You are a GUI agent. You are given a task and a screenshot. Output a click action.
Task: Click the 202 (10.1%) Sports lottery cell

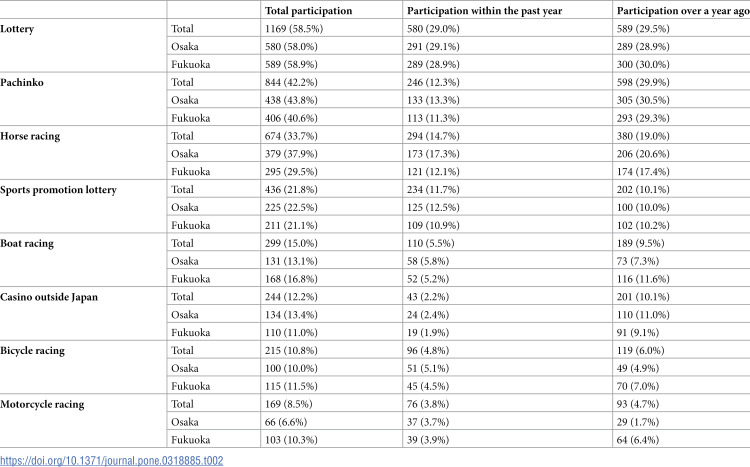pyautogui.click(x=643, y=189)
